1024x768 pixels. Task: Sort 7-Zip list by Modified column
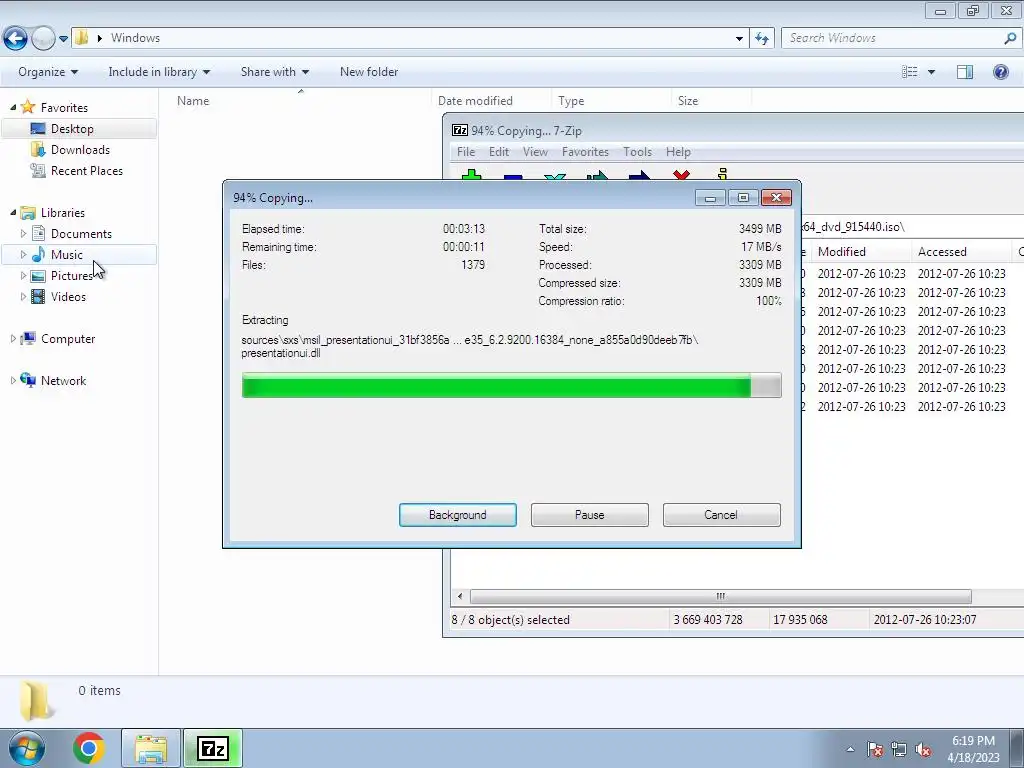pyautogui.click(x=841, y=251)
